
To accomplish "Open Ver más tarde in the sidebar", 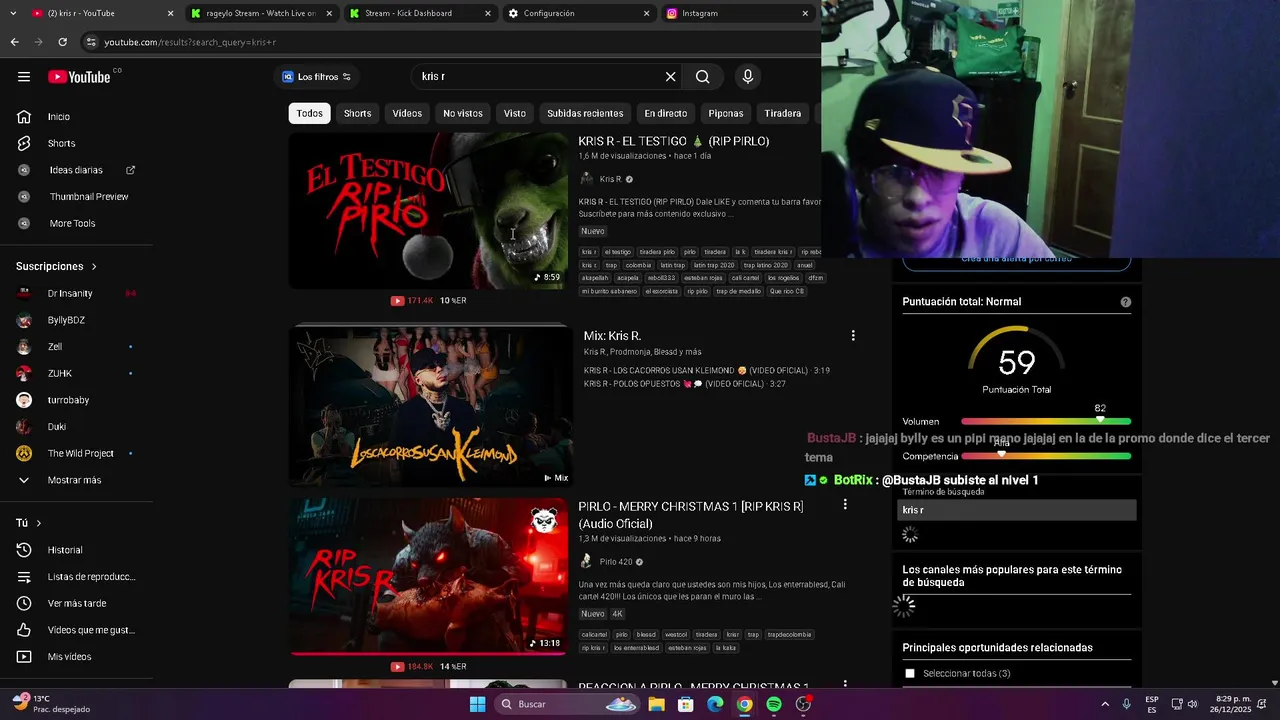I will click(x=77, y=603).
